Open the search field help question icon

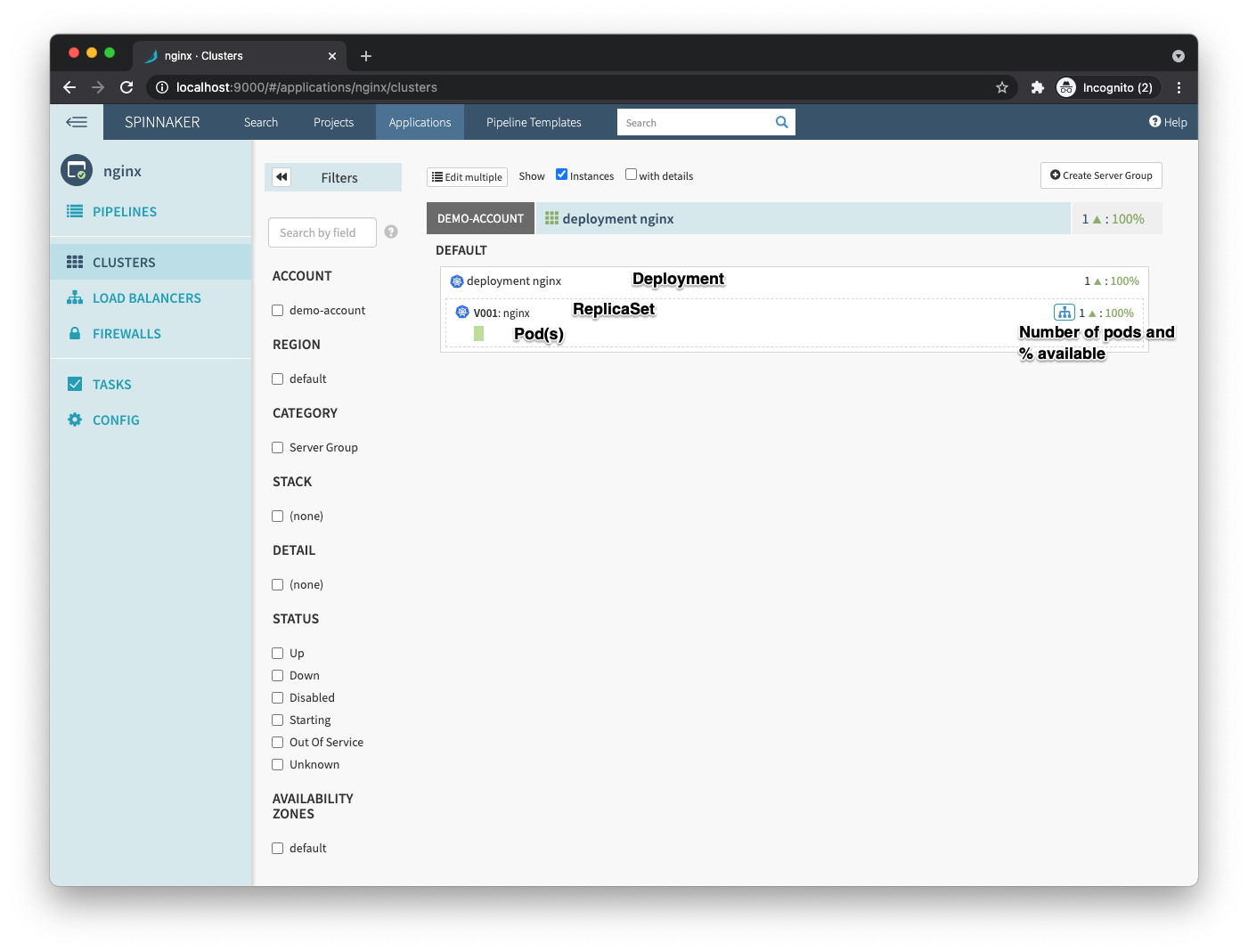[391, 232]
